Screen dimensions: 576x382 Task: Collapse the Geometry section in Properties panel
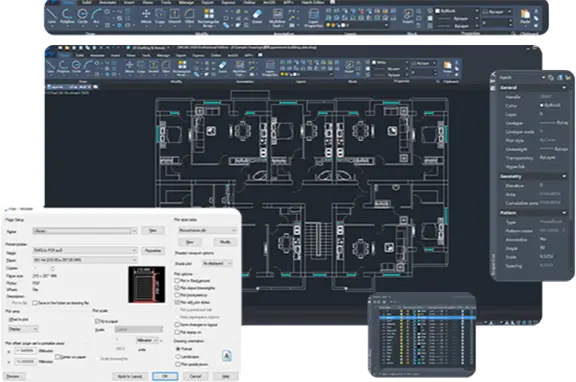pyautogui.click(x=564, y=176)
